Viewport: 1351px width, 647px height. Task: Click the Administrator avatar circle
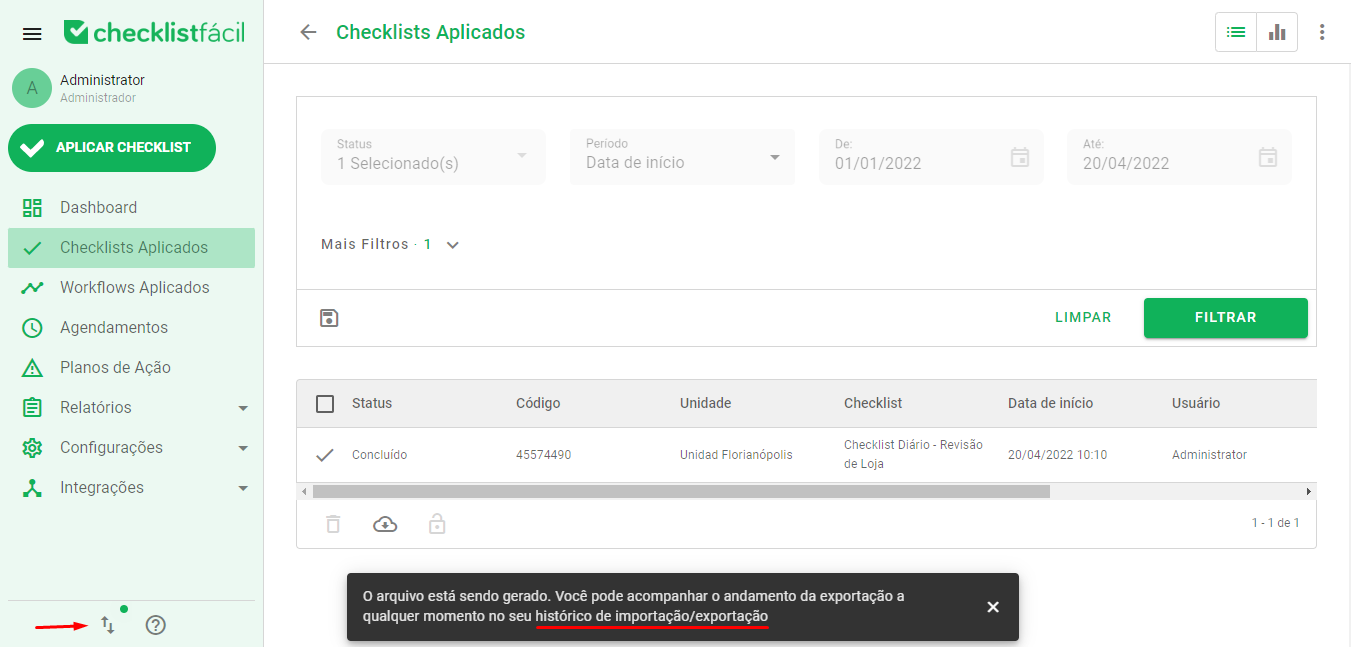[32, 88]
